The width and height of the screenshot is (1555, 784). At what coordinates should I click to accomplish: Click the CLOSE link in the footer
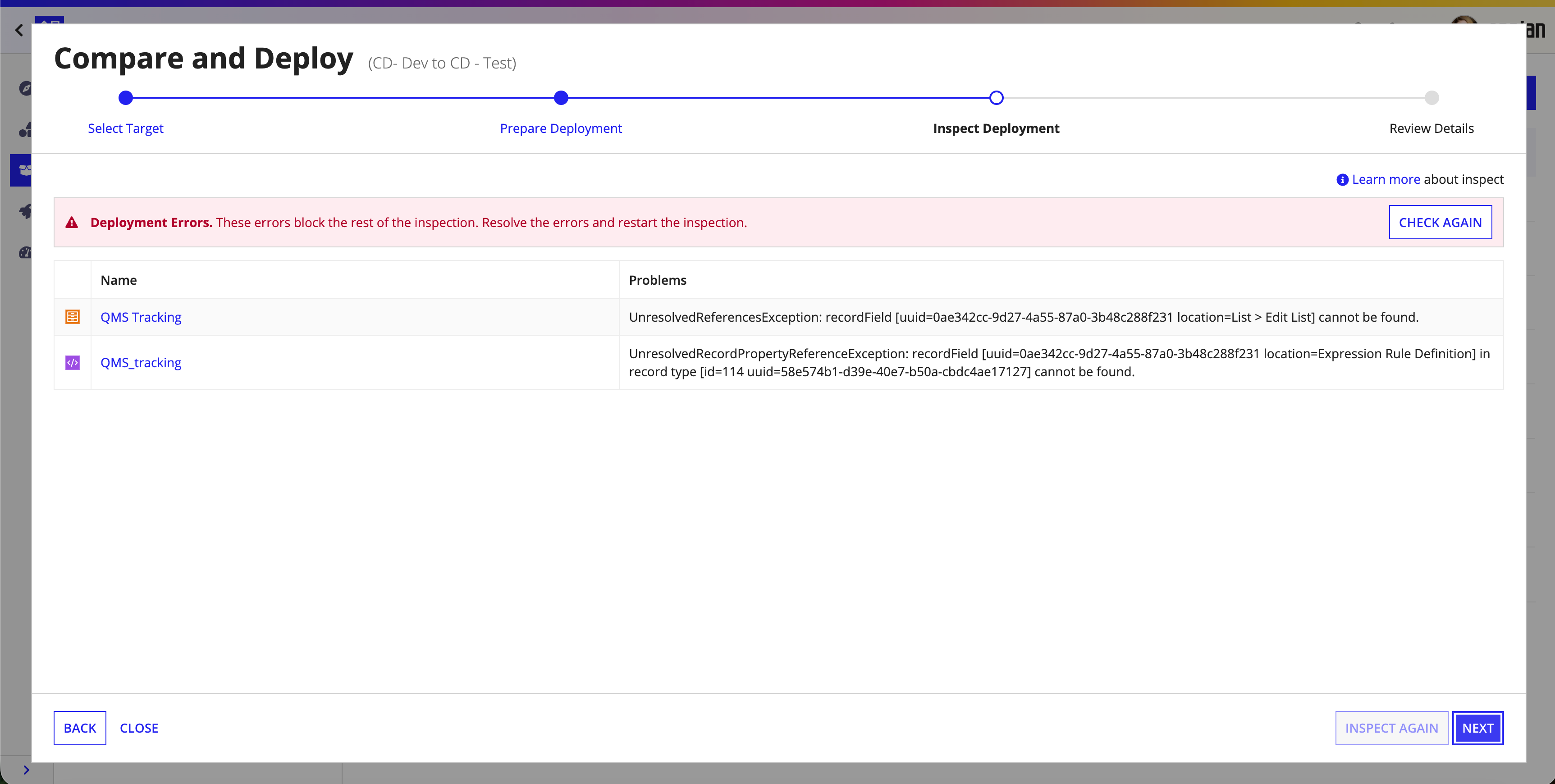pos(139,728)
